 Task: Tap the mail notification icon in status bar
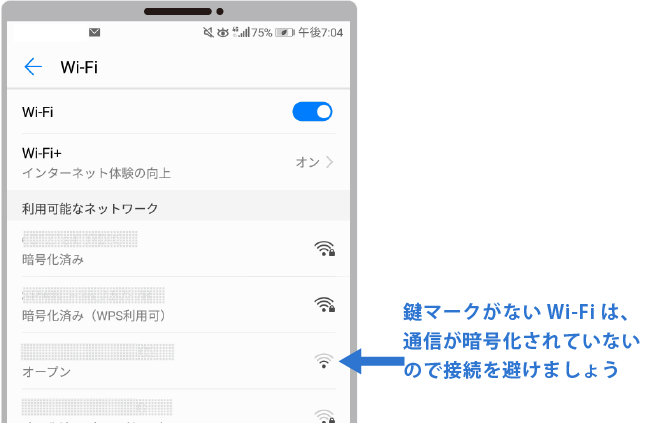tap(95, 32)
